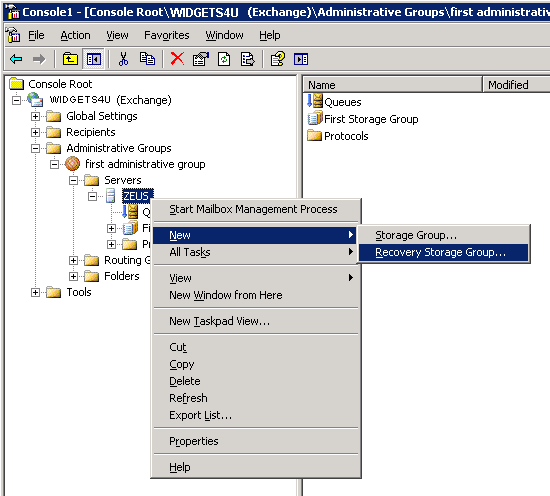Select Recipients in the tree
This screenshot has width=550, height=496.
click(x=90, y=132)
